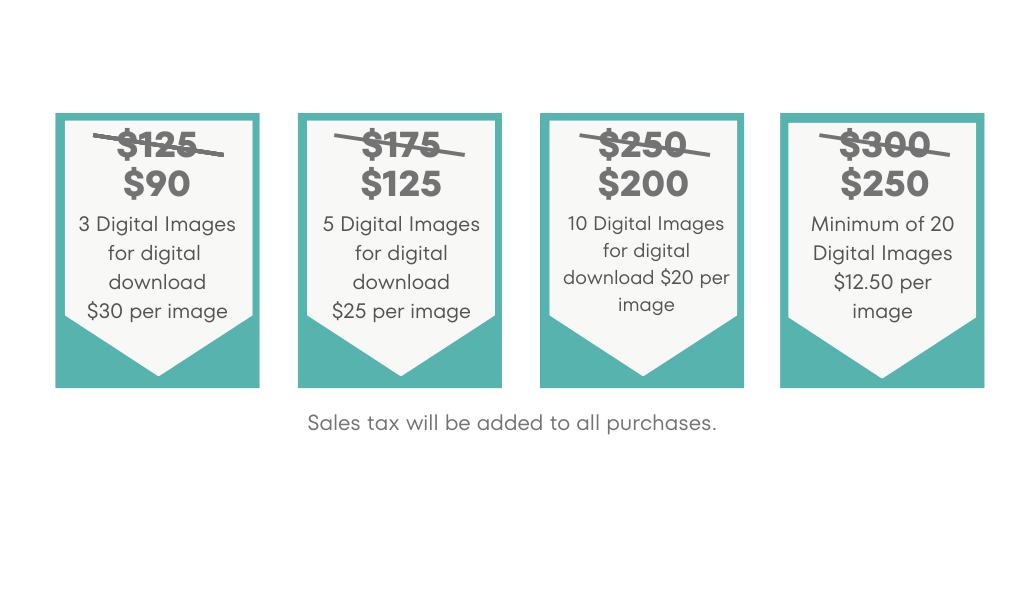Click the $25 per image line

(401, 311)
